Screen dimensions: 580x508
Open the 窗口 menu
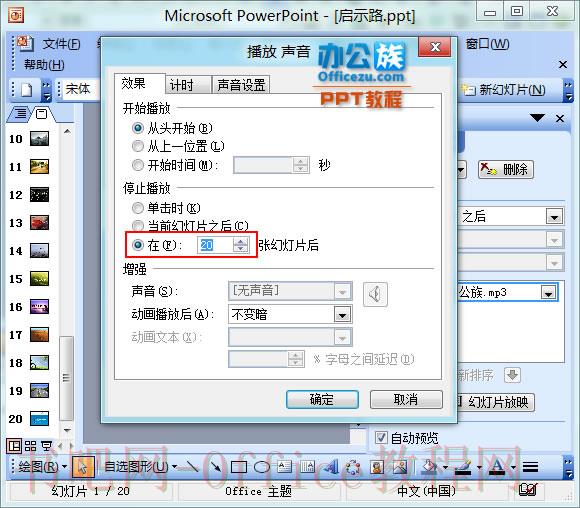click(x=487, y=44)
